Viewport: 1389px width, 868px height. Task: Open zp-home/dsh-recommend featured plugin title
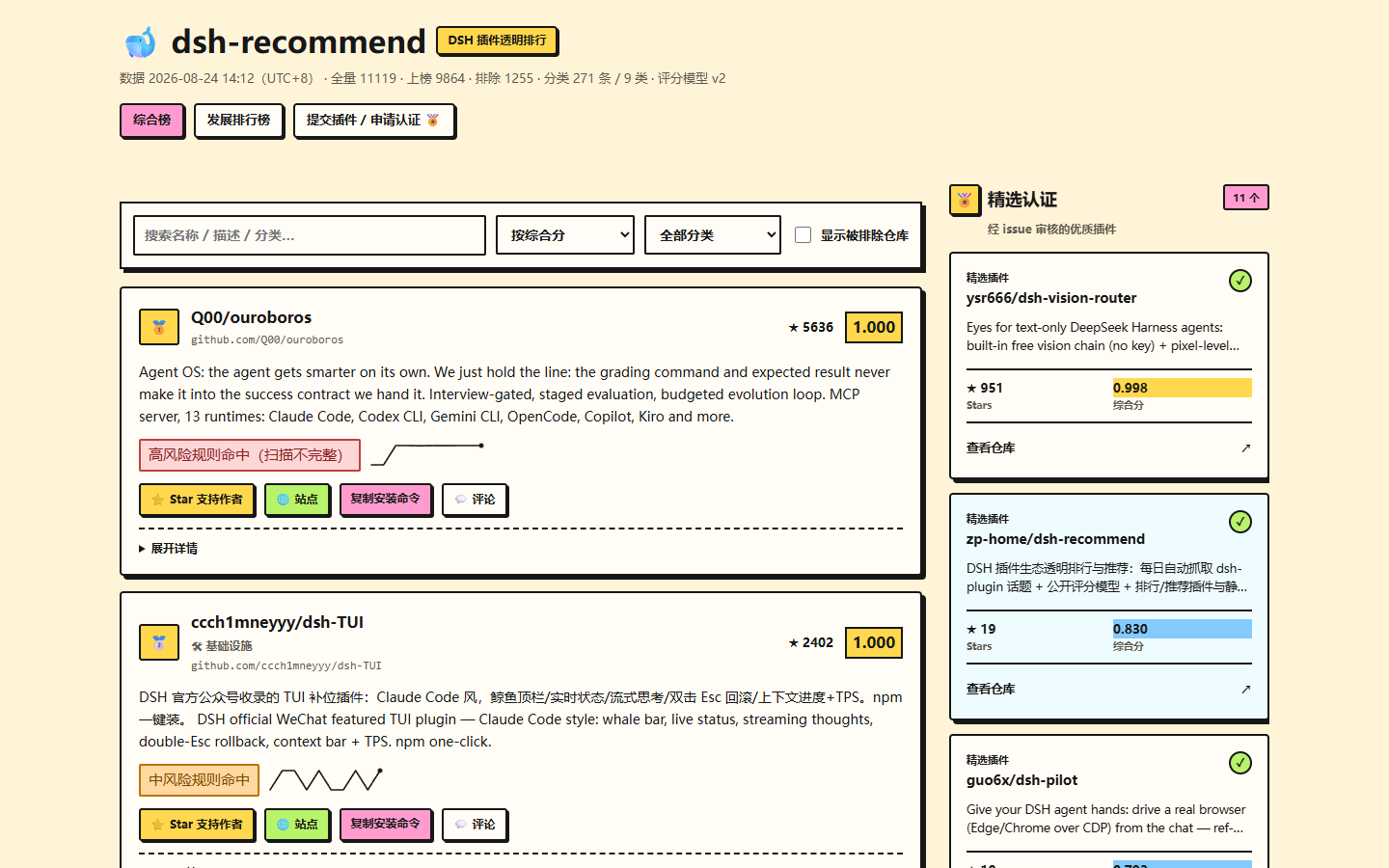pos(1055,539)
